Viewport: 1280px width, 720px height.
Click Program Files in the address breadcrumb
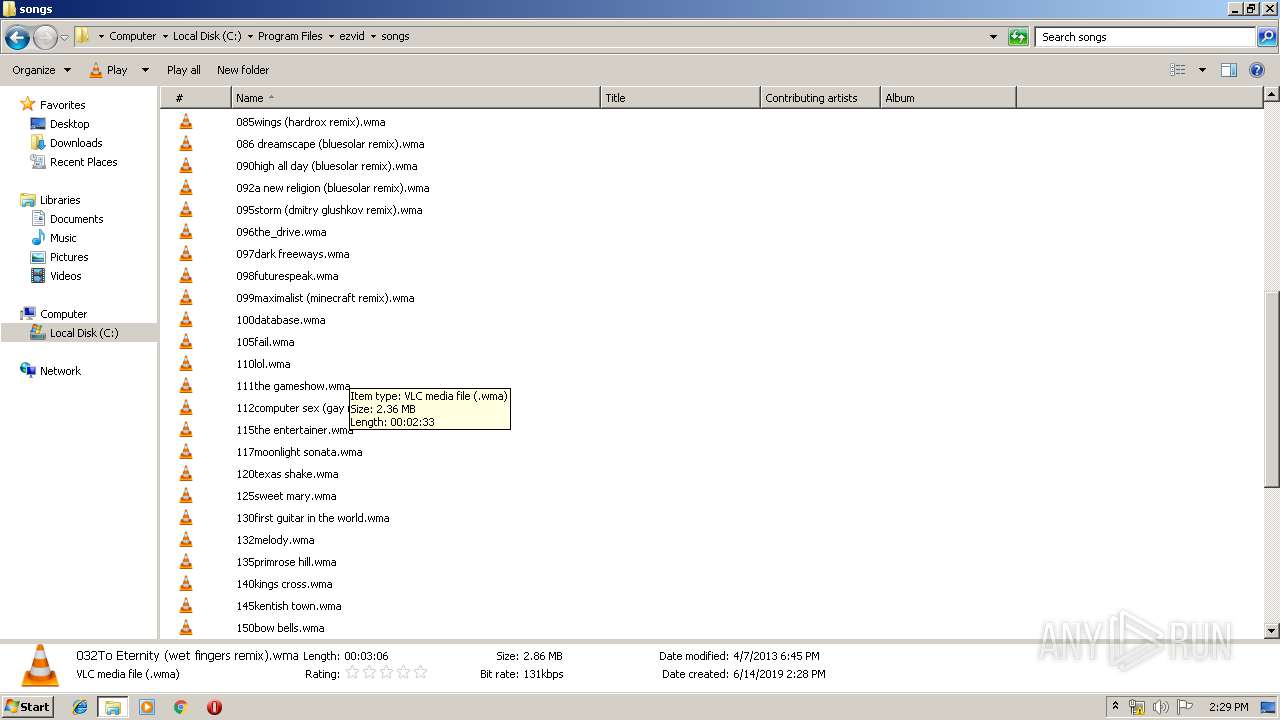pos(290,36)
